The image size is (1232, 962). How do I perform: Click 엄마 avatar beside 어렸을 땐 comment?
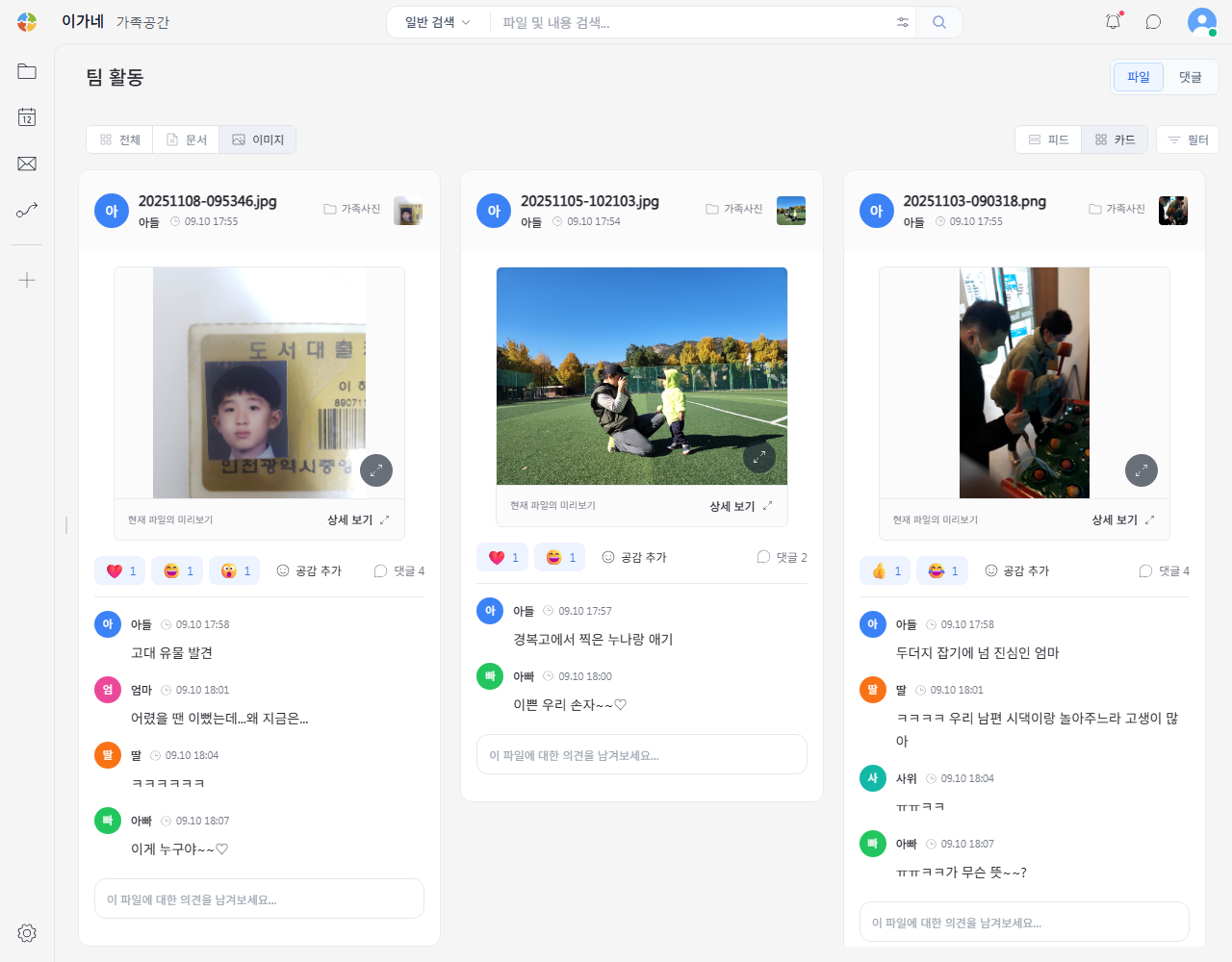pyautogui.click(x=108, y=690)
